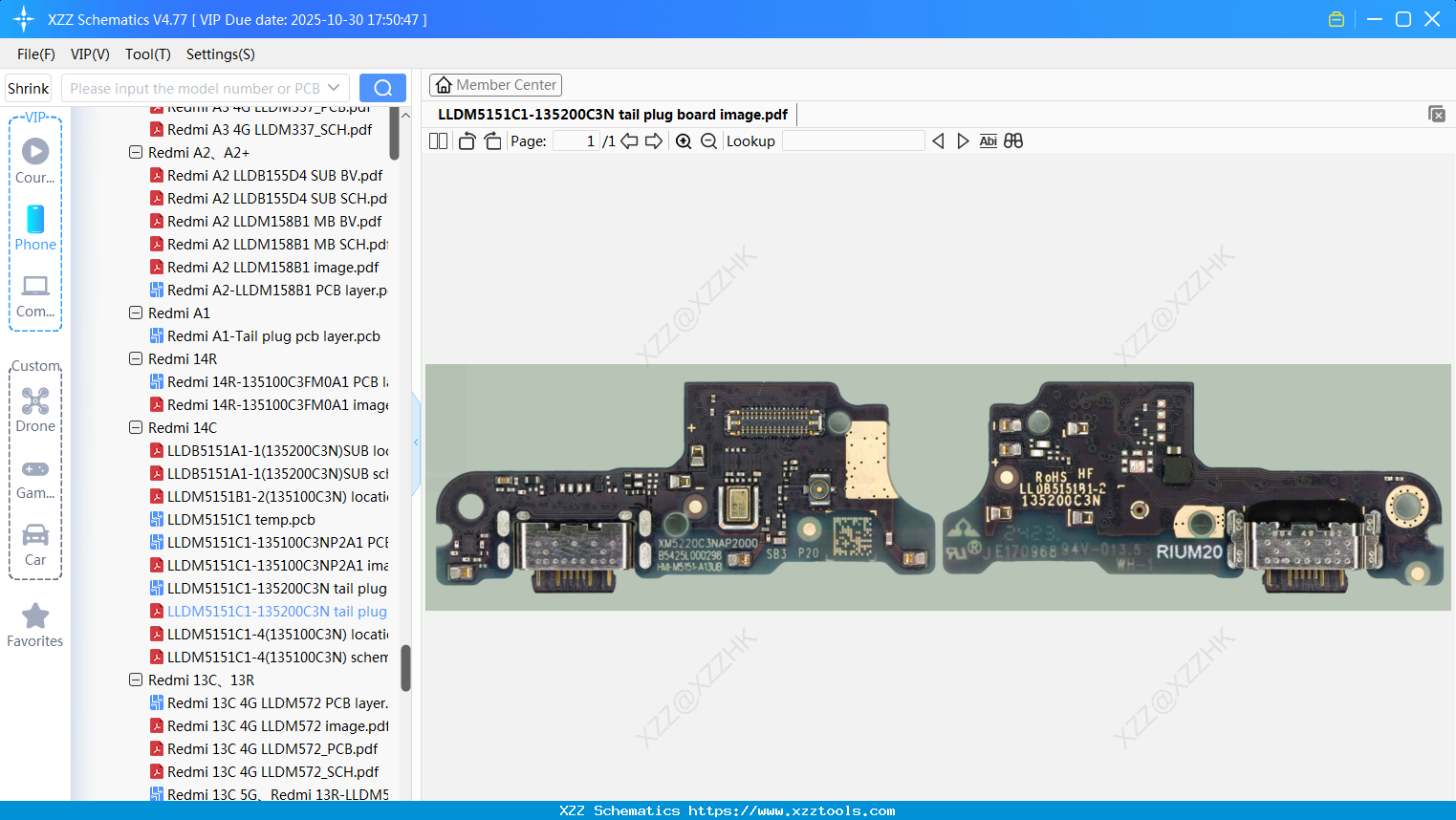1456x820 pixels.
Task: Open the model number search dropdown
Action: coord(335,88)
